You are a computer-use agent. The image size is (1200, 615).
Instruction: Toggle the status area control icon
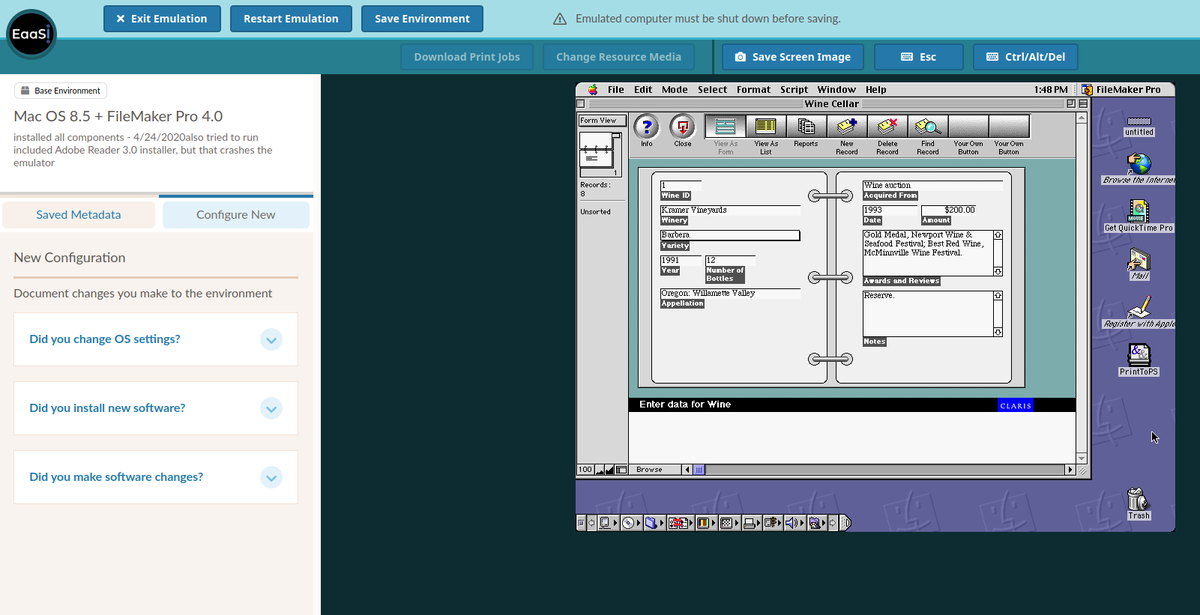pyautogui.click(x=621, y=470)
